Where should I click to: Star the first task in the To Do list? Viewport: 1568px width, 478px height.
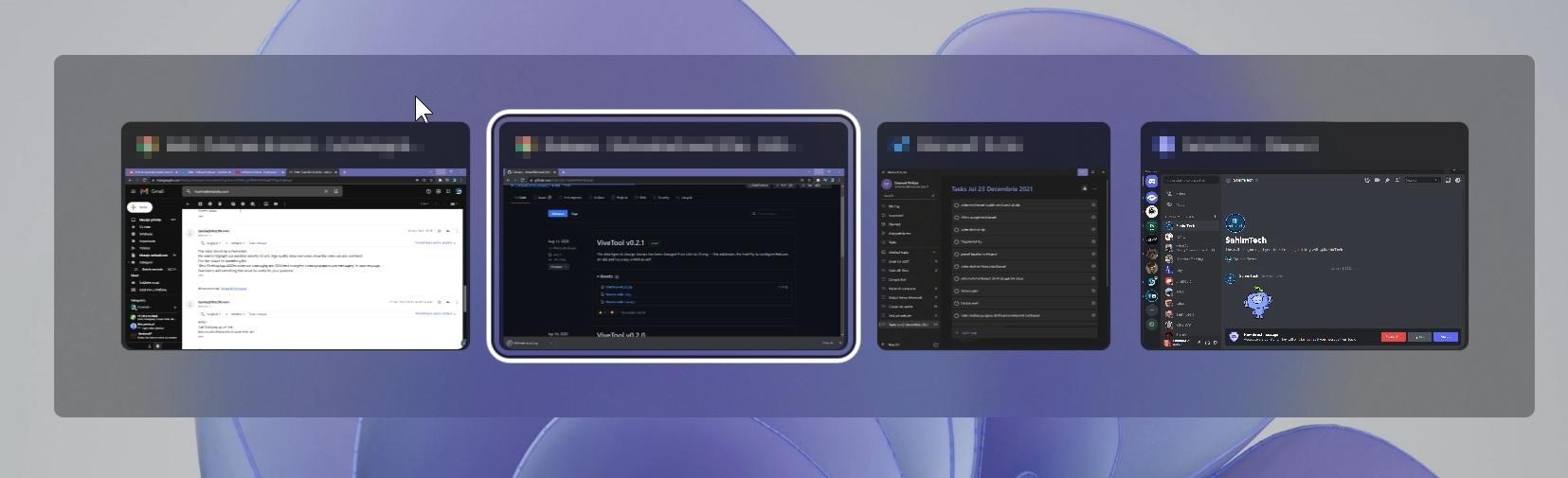click(x=1093, y=204)
